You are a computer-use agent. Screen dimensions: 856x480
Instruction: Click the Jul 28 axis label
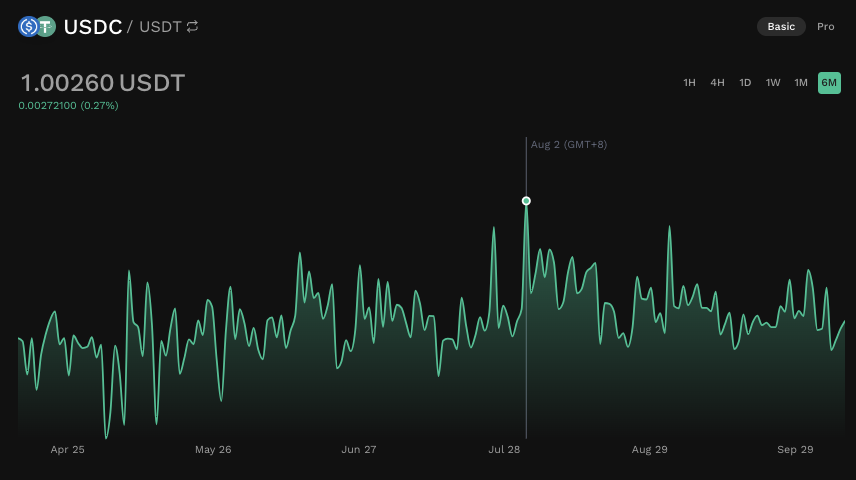504,449
